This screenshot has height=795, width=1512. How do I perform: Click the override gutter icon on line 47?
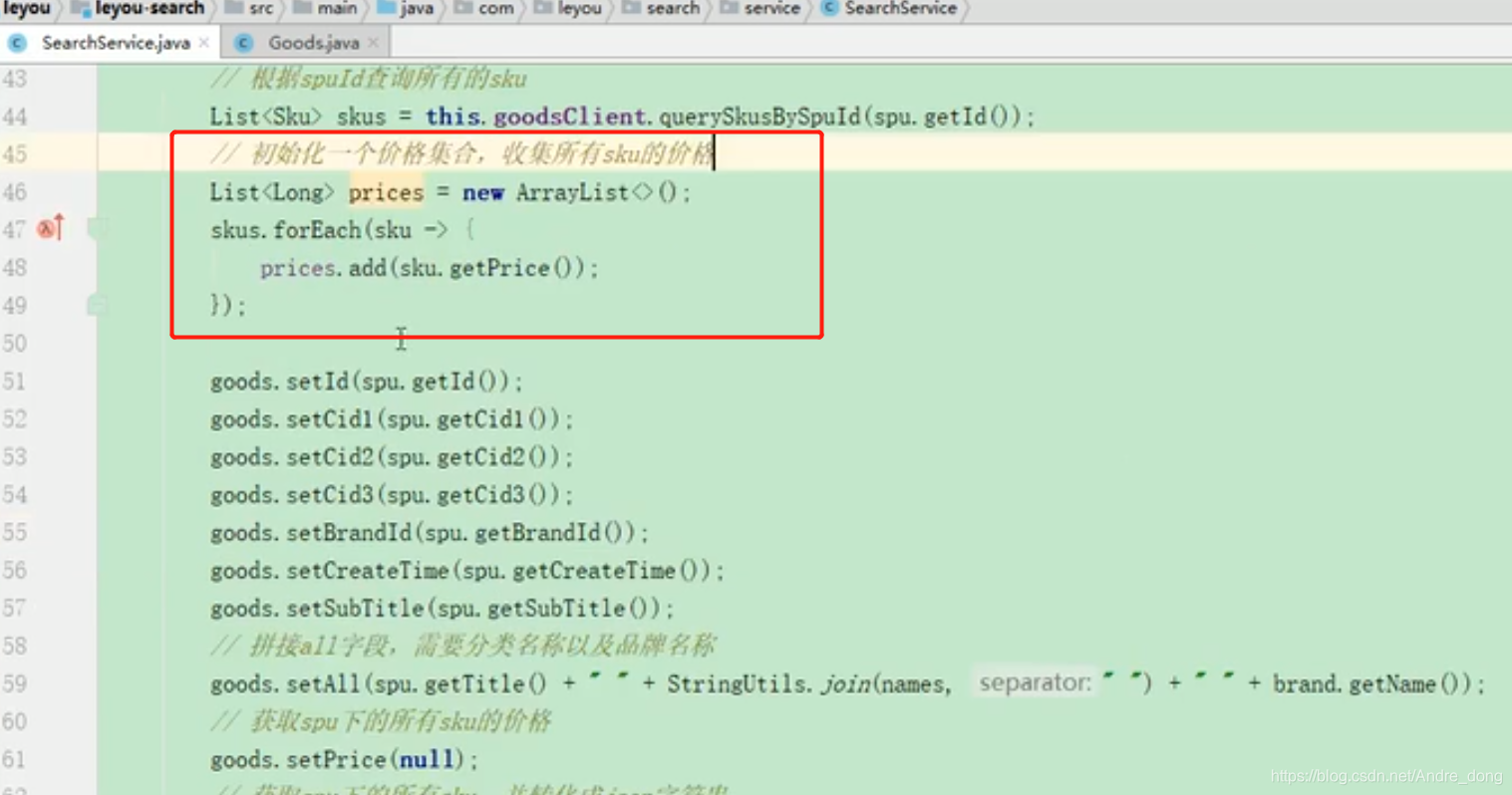(51, 228)
